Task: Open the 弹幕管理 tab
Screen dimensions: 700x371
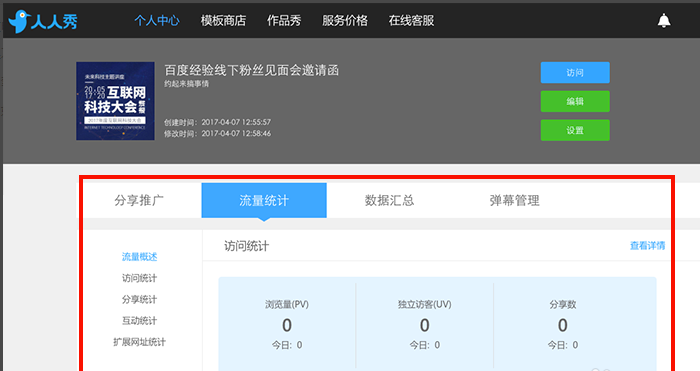Action: [514, 200]
